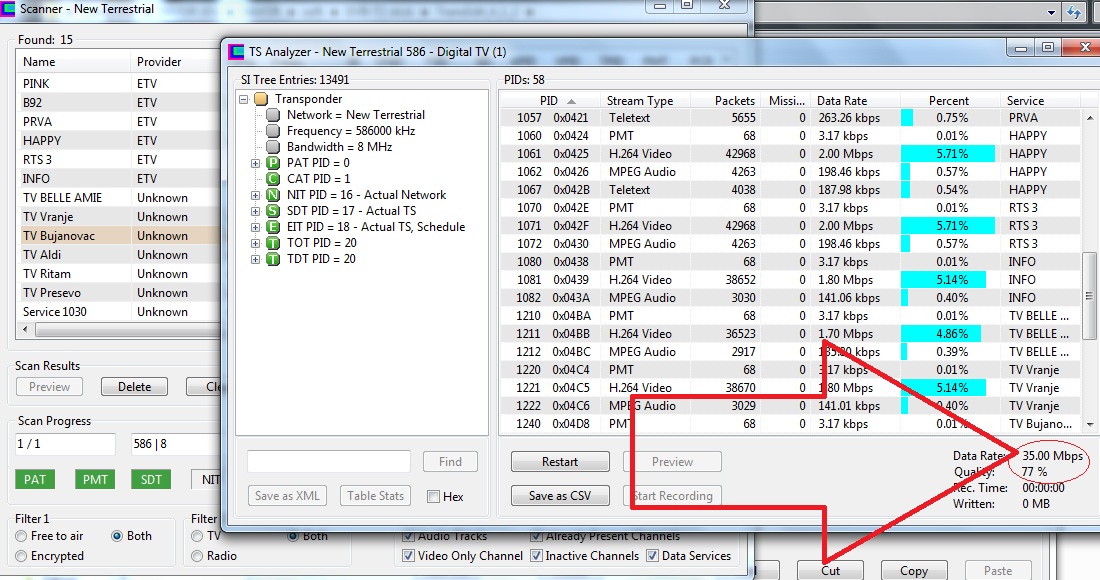Click the scroll-up arrow of PID table
Viewport: 1100px width, 580px height.
[x=1089, y=118]
